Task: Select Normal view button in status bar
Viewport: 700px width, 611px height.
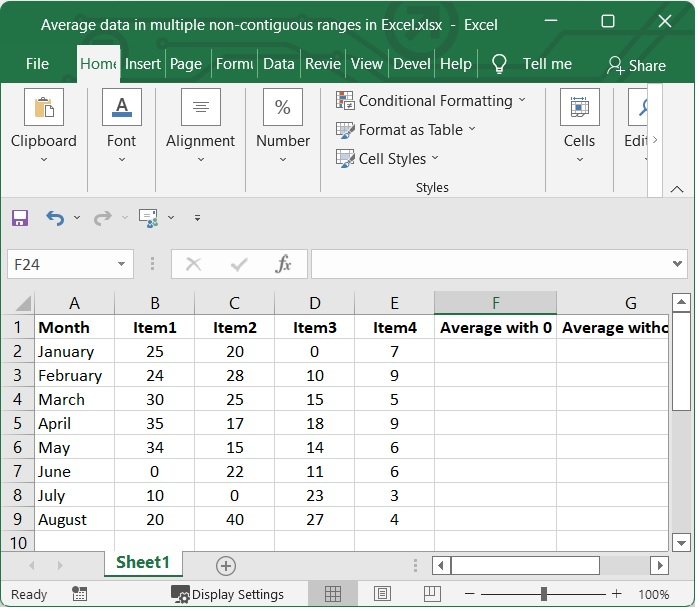Action: point(334,594)
